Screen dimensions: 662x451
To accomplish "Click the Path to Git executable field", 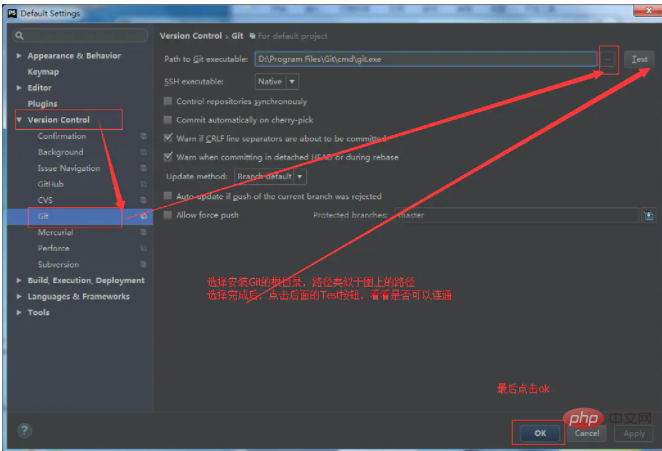I will [x=425, y=59].
